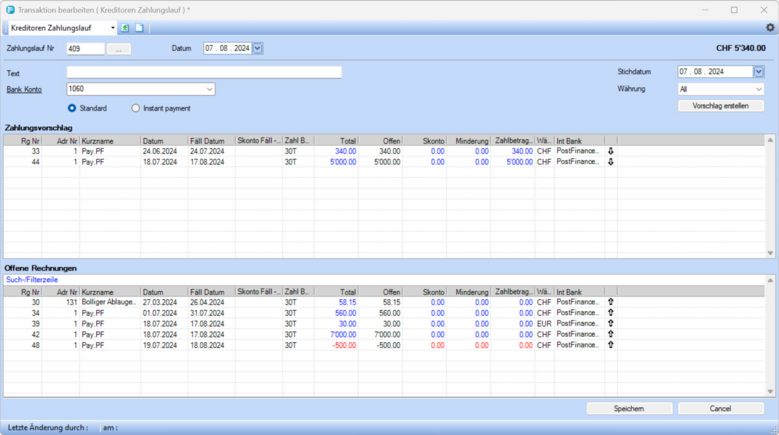Click the Vorschlag erstellen button
779x435 pixels.
tap(720, 106)
